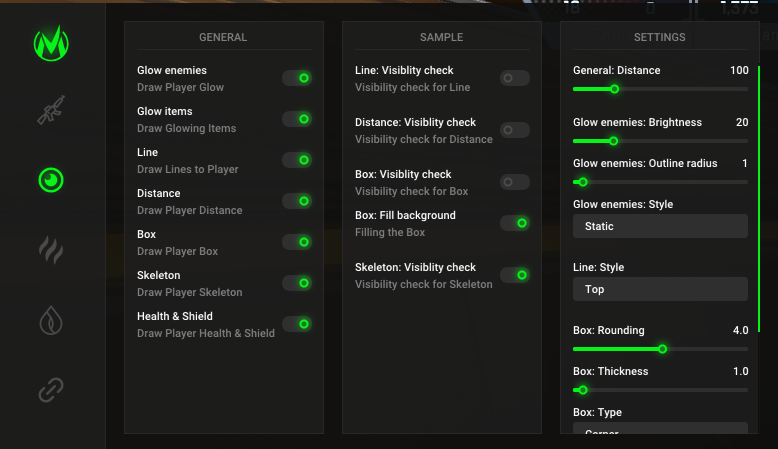Click the droplet icon in sidebar
This screenshot has width=778, height=449.
coord(50,320)
